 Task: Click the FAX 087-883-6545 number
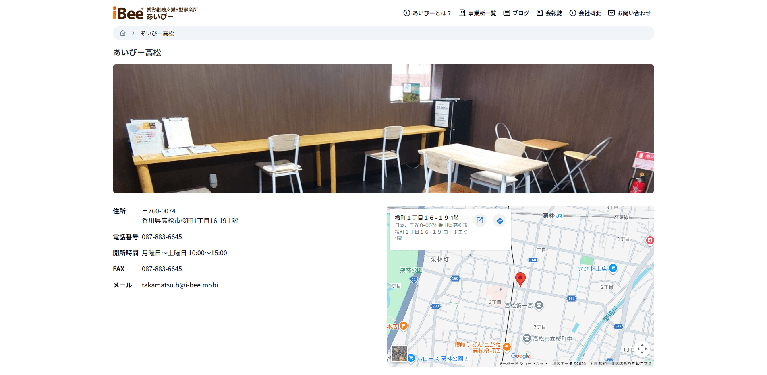(x=162, y=268)
